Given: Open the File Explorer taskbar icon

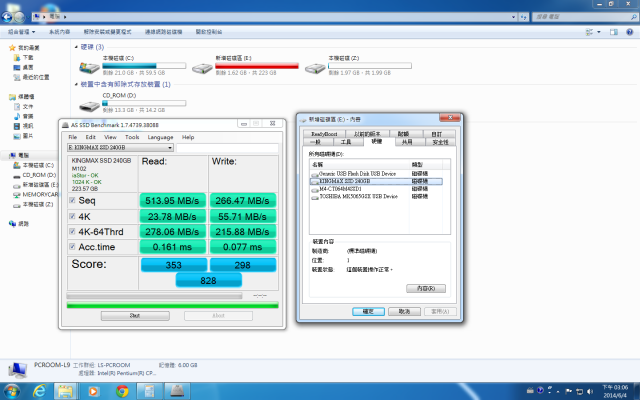Looking at the screenshot, I should pos(65,391).
